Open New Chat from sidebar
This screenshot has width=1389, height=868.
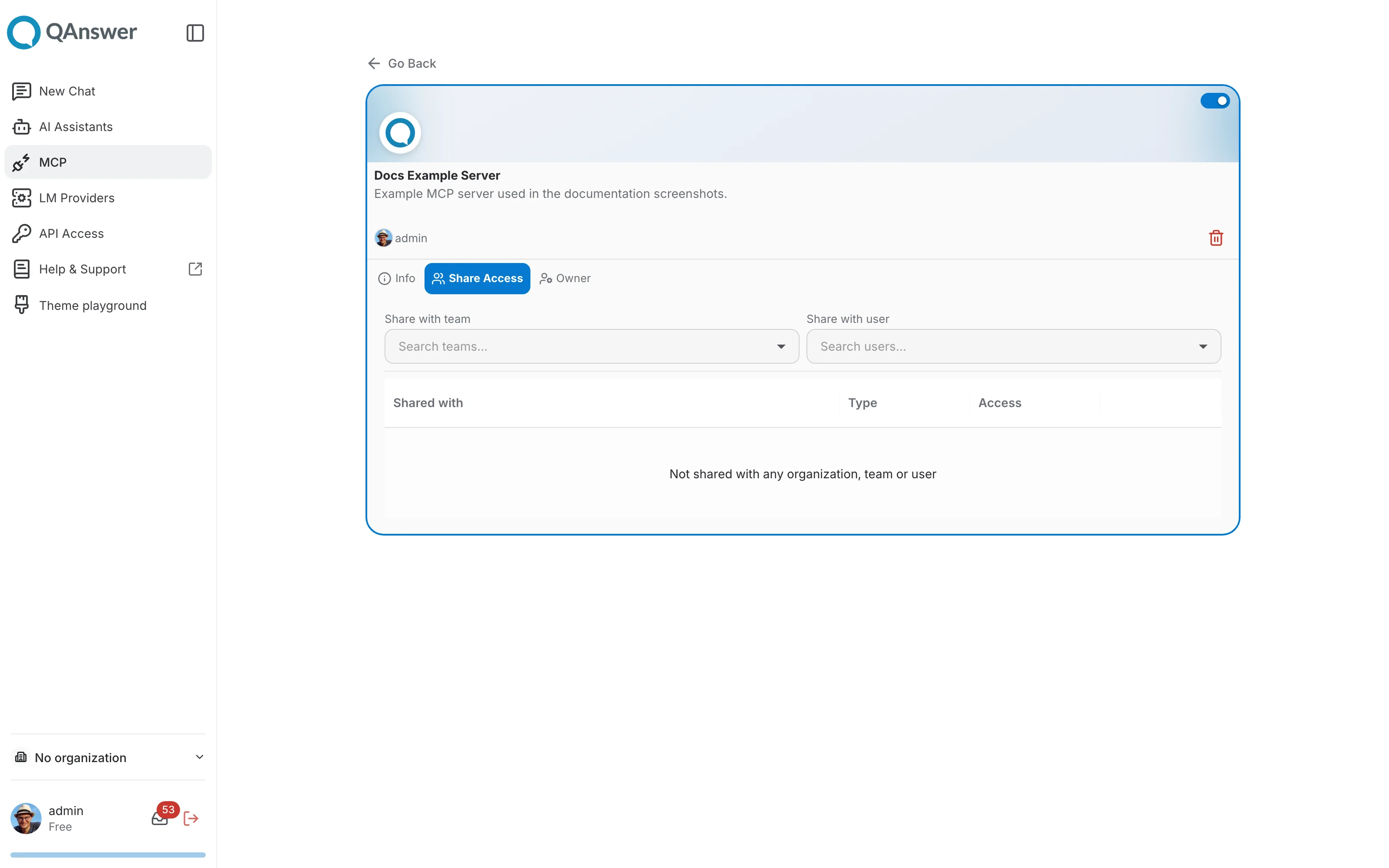(108, 91)
